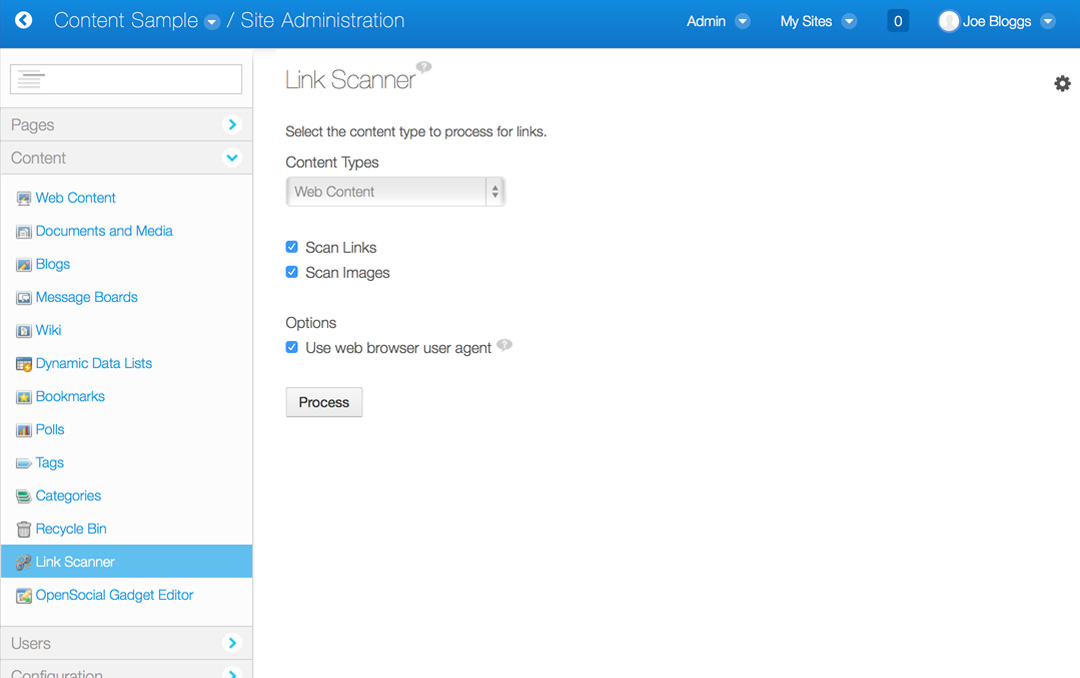This screenshot has width=1080, height=678.
Task: Toggle the Scan Images checkbox
Action: (x=292, y=272)
